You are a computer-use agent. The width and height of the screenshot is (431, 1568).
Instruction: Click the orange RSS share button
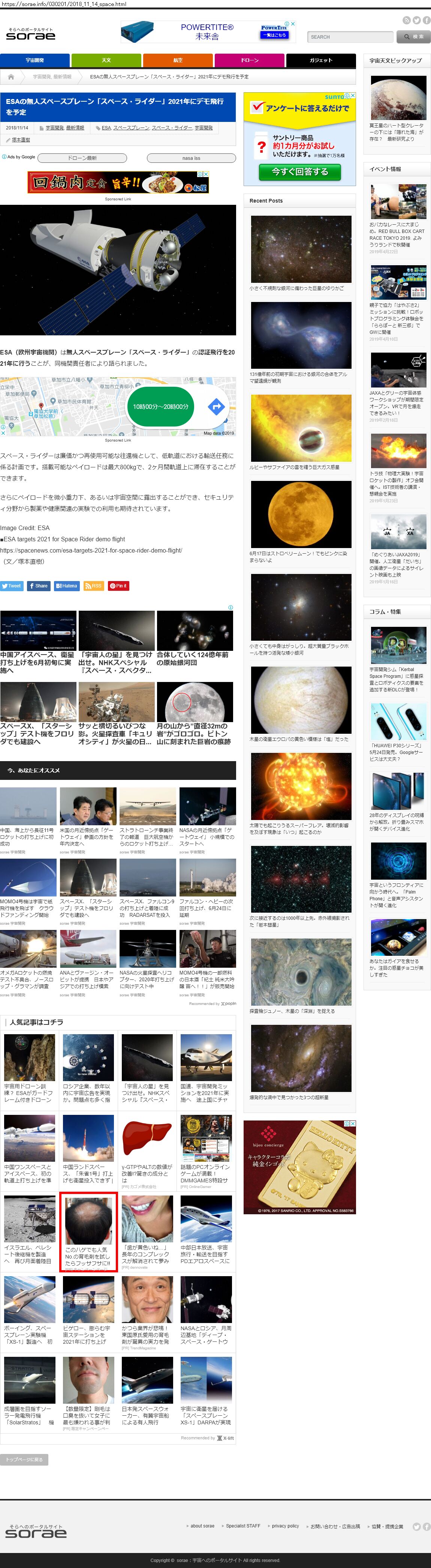click(x=94, y=586)
